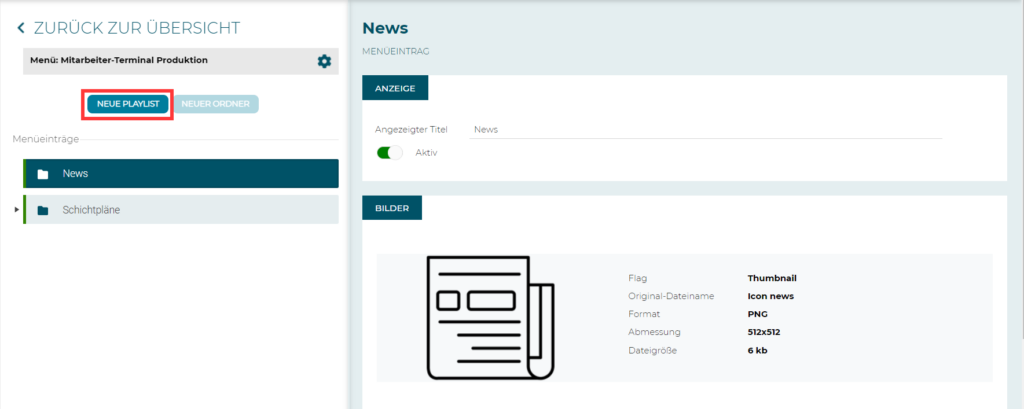Click the Menüeinträge section label

click(46, 139)
